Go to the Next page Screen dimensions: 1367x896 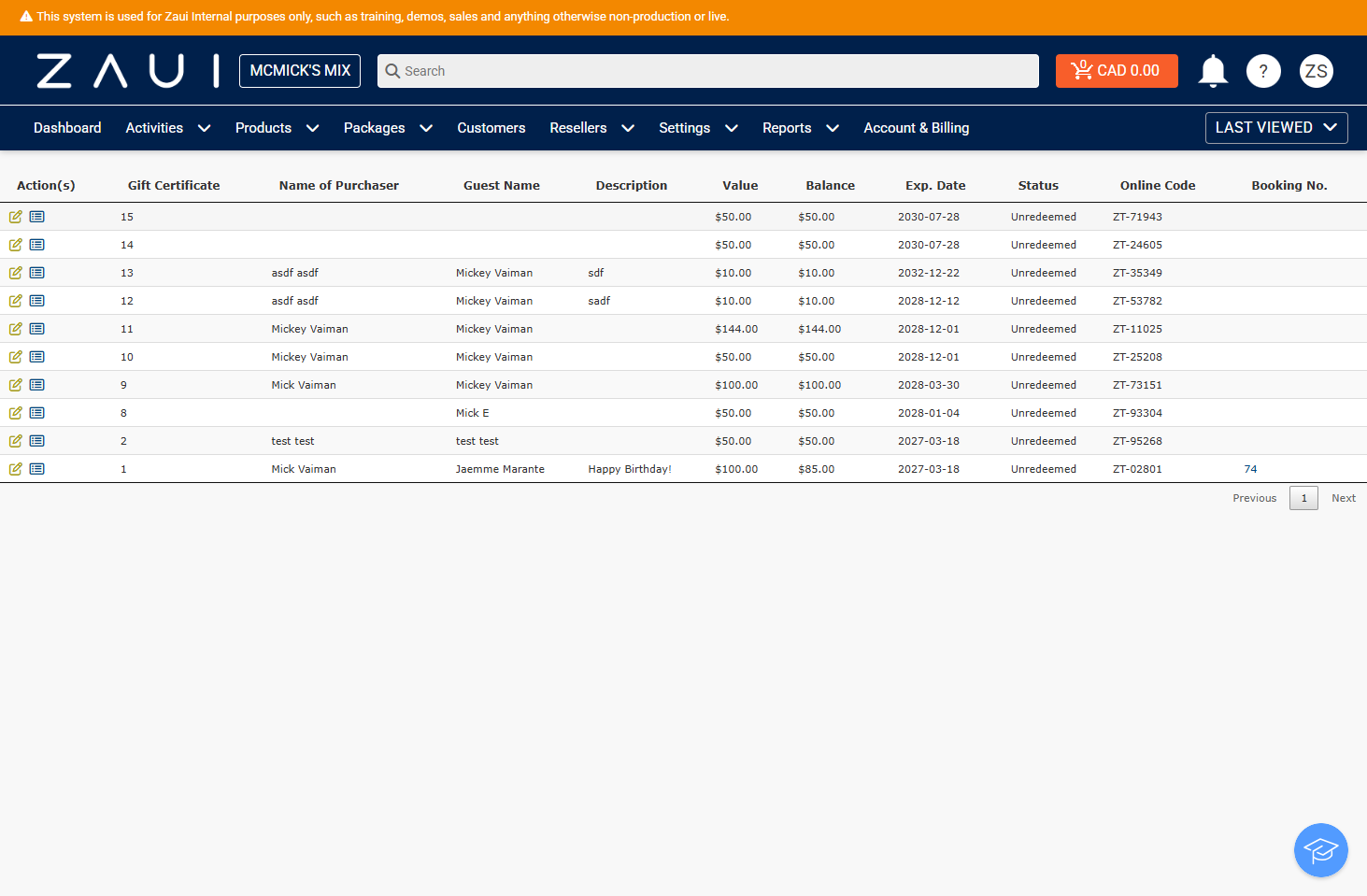(x=1344, y=498)
